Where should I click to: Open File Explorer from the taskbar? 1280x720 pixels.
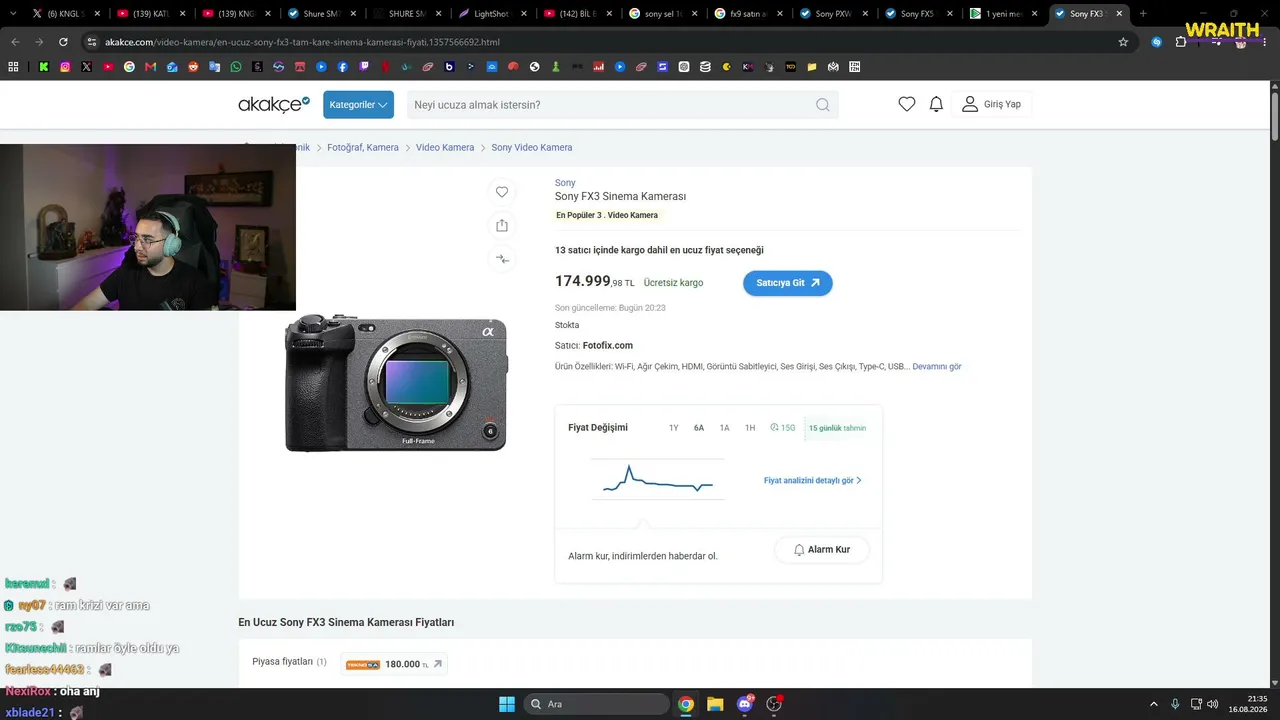(715, 704)
